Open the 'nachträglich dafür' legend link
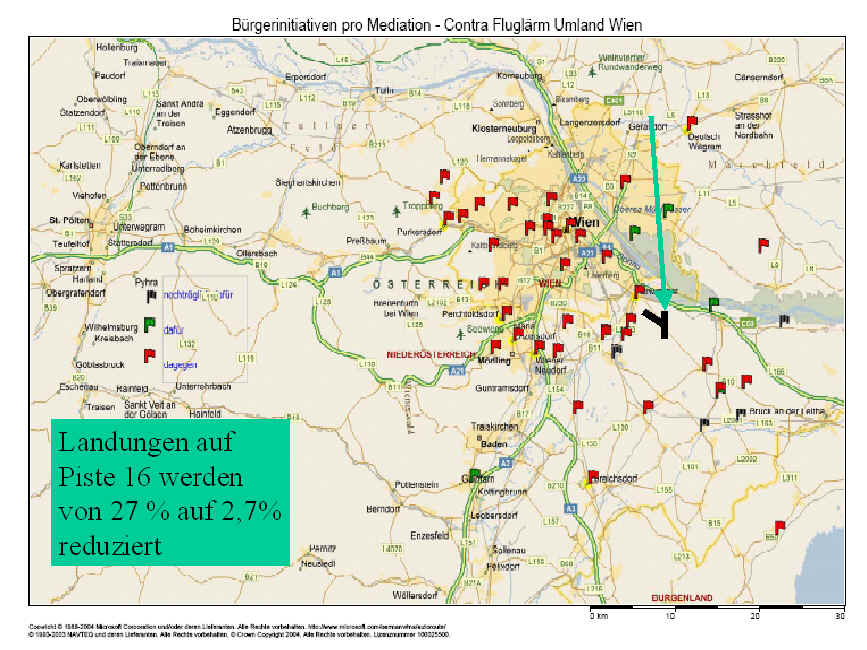This screenshot has width=867, height=650. tap(197, 295)
